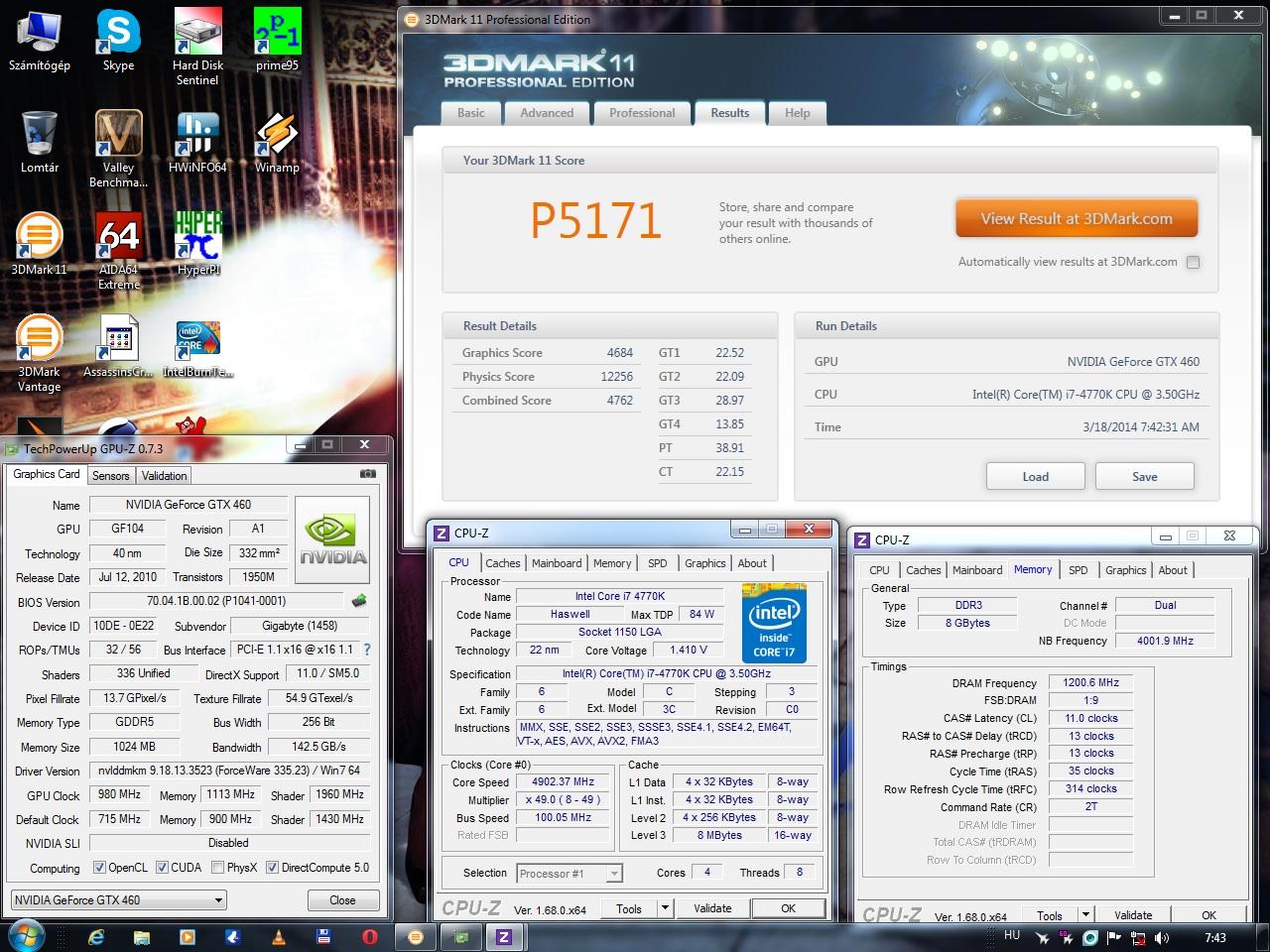Click Validate in the front CPU-Z window

click(x=712, y=907)
